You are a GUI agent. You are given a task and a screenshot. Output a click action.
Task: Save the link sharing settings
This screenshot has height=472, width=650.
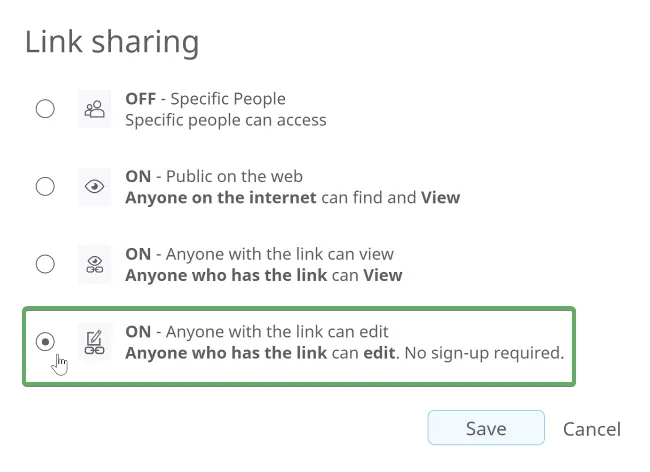486,428
